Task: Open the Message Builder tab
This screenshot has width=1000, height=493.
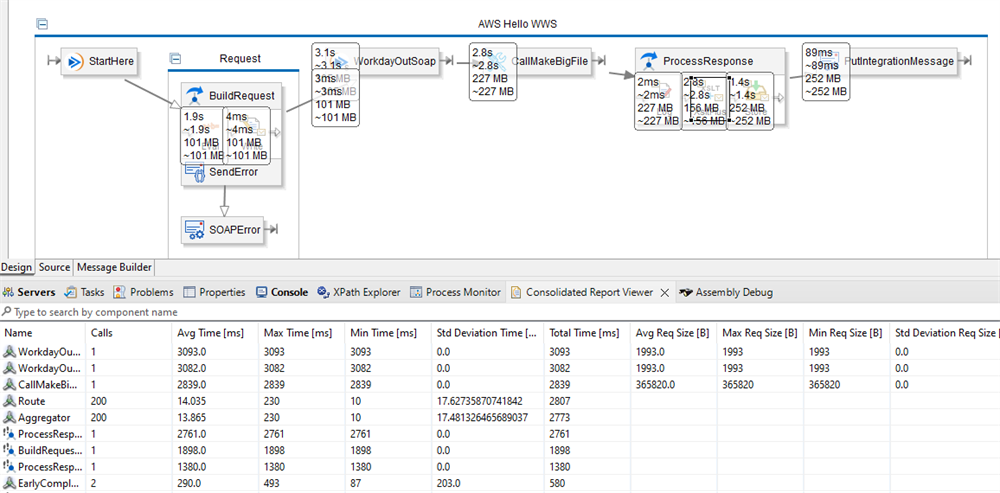Action: pyautogui.click(x=114, y=267)
